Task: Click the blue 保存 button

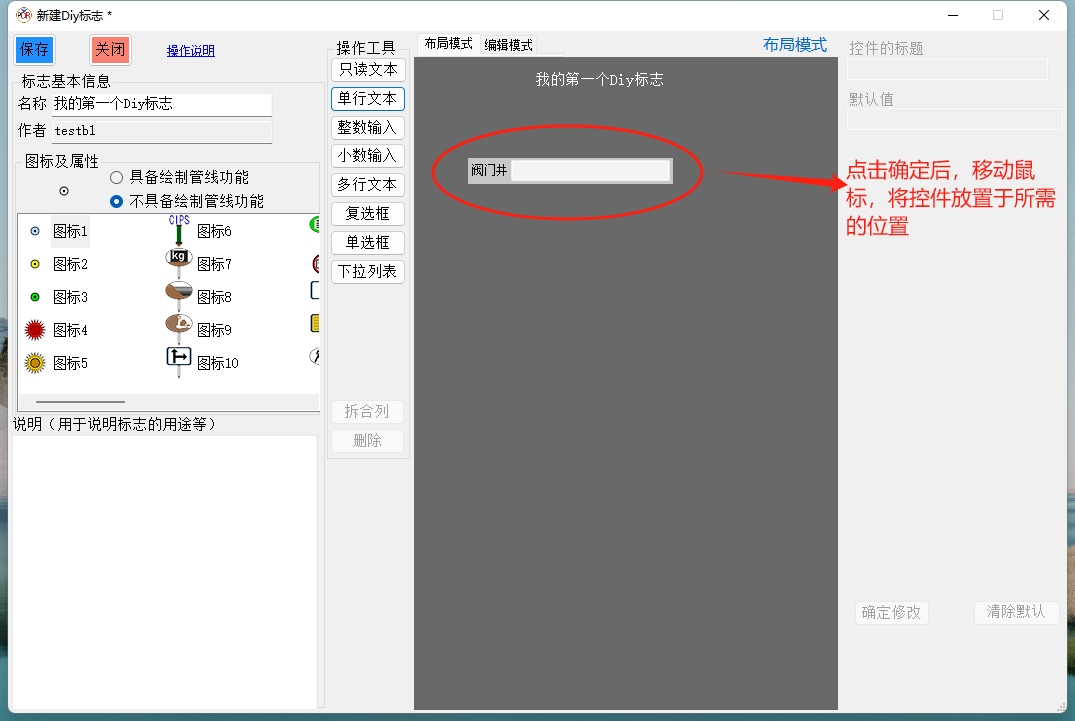Action: click(34, 50)
